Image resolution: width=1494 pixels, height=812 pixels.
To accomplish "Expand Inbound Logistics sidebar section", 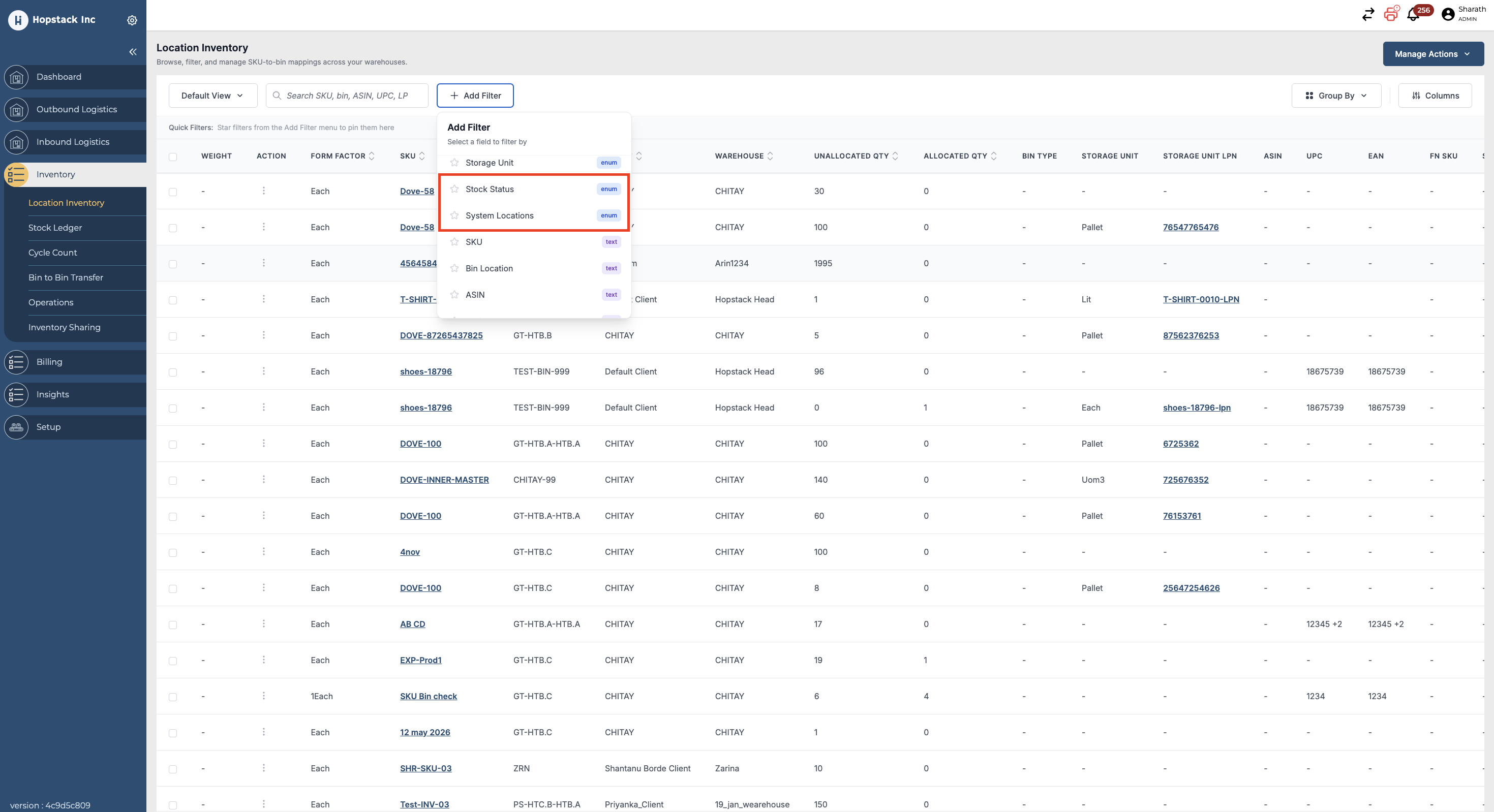I will coord(74,142).
